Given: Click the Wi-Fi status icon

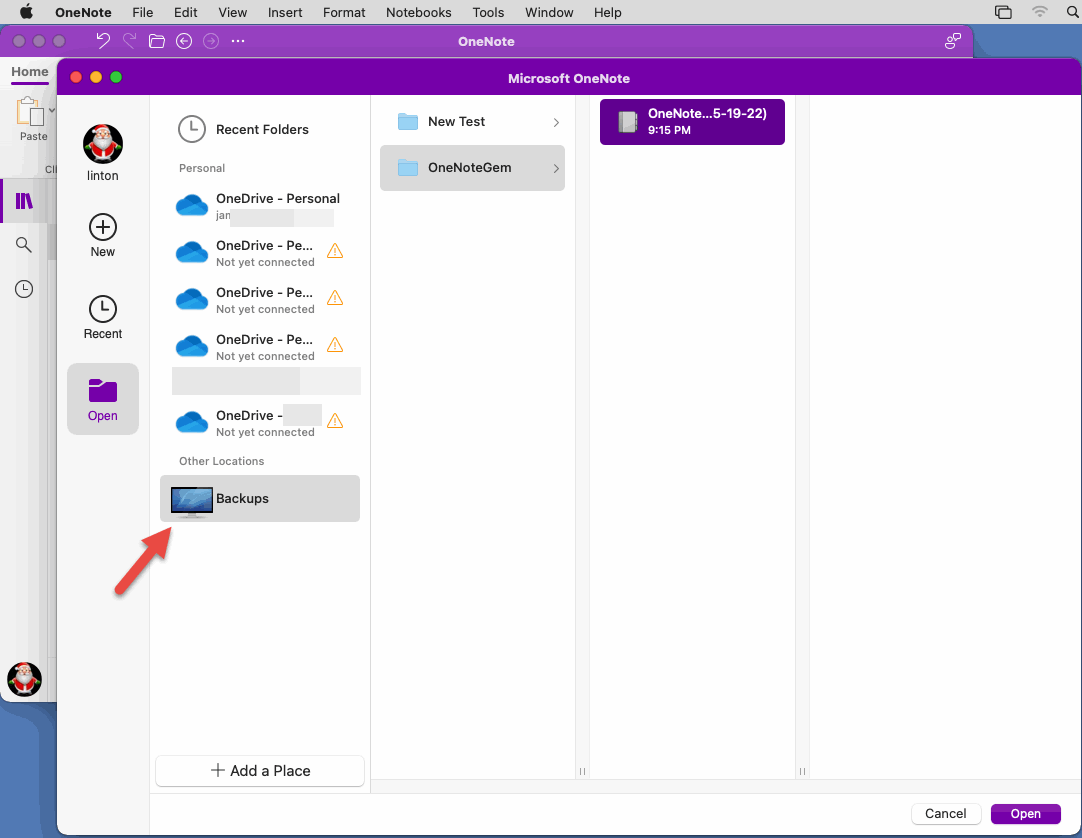Looking at the screenshot, I should (1039, 12).
